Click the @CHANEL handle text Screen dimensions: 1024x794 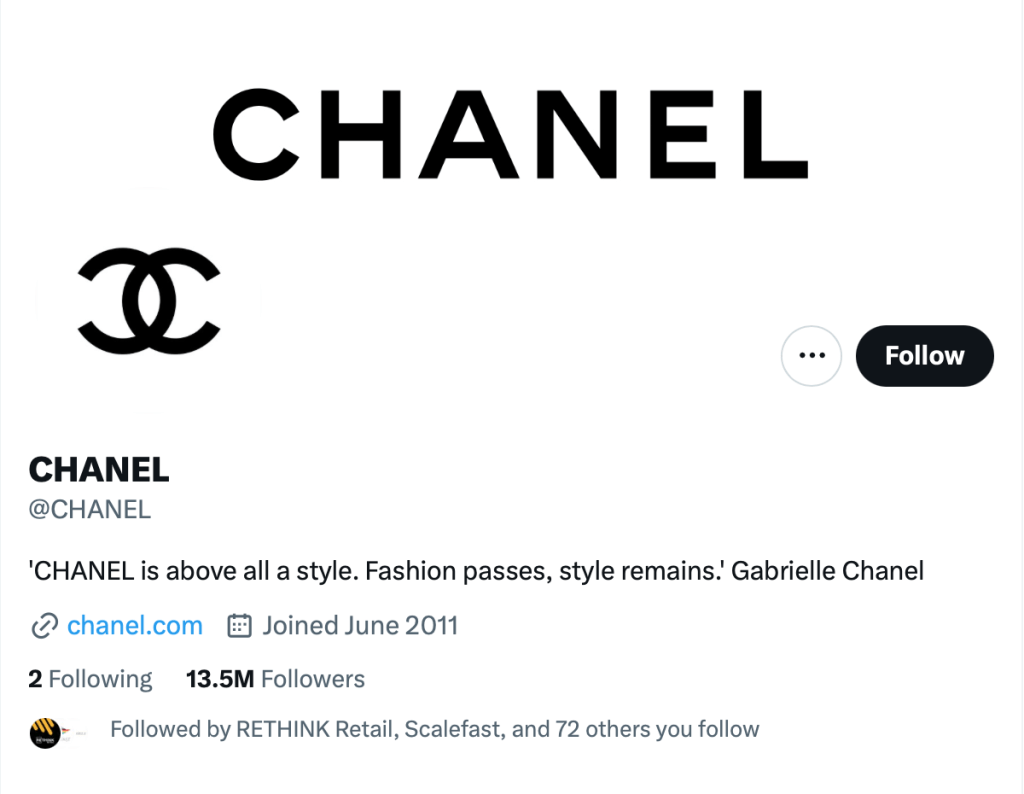(x=90, y=509)
